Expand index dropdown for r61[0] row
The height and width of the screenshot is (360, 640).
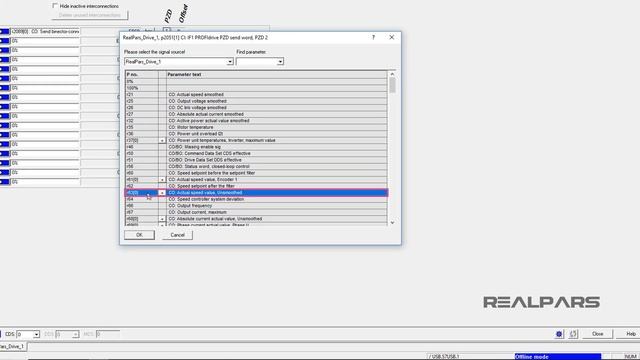(162, 180)
